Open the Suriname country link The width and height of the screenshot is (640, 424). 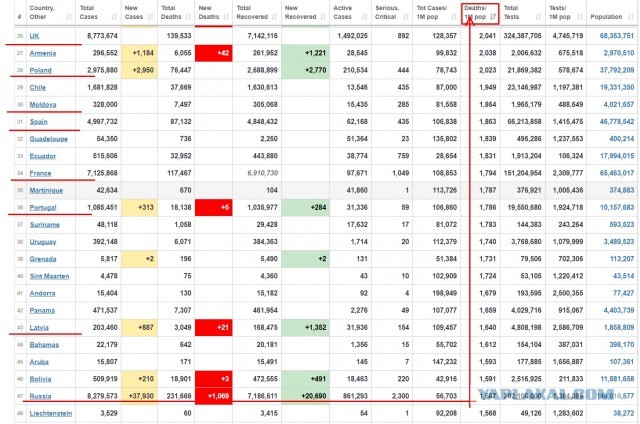(44, 224)
